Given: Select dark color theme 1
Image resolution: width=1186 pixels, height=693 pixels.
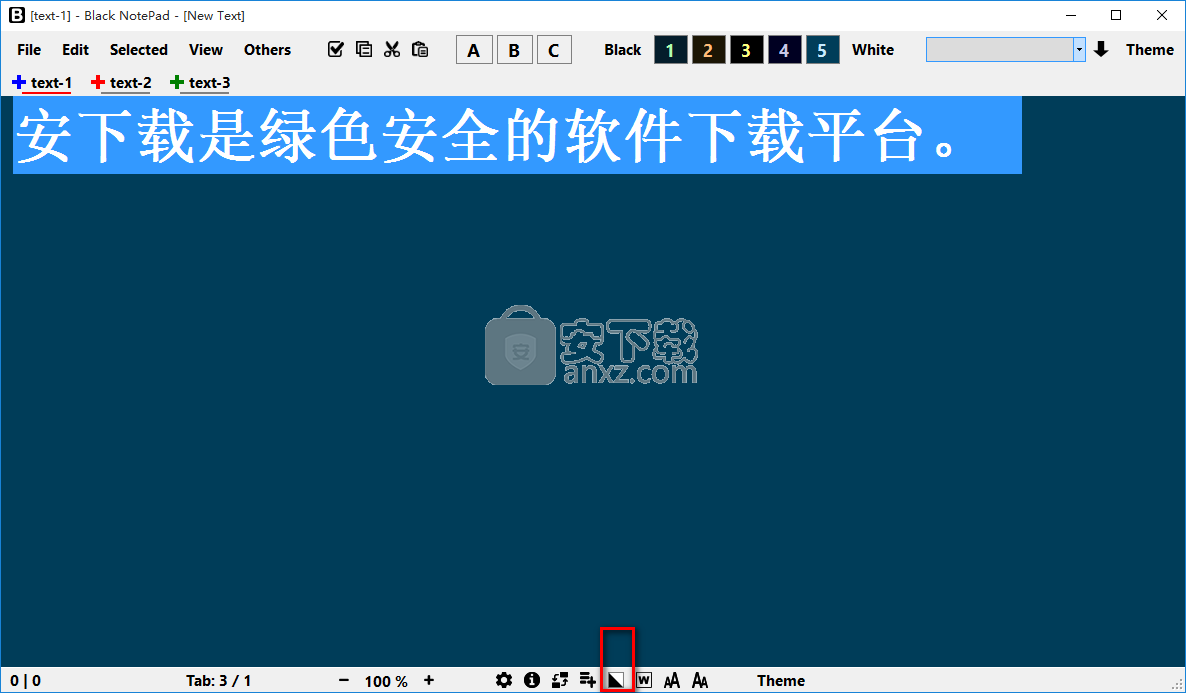Looking at the screenshot, I should 670,50.
